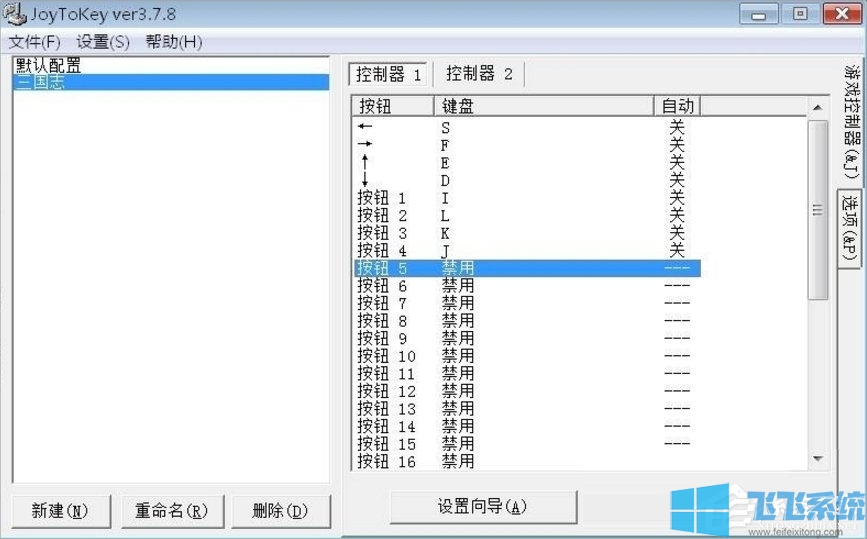Sort by the 按钮 column header

tap(393, 106)
